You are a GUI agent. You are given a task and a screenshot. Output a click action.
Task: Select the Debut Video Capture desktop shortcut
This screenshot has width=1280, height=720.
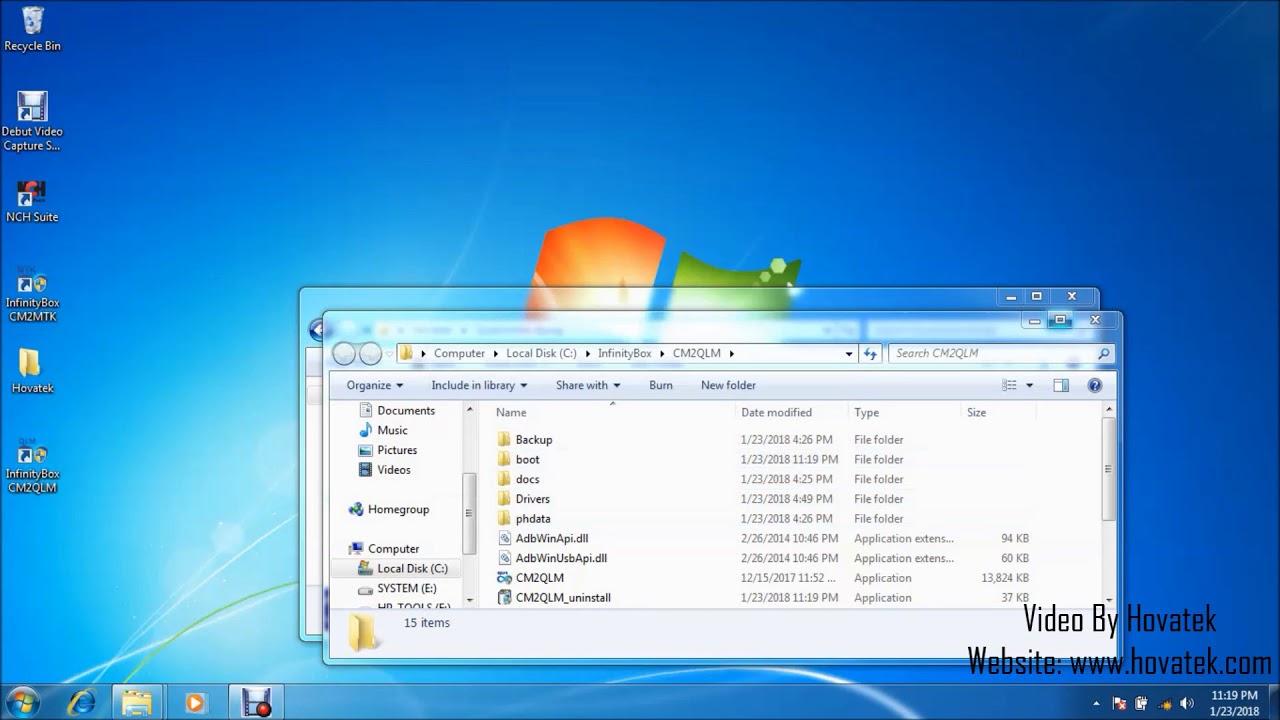click(x=32, y=121)
